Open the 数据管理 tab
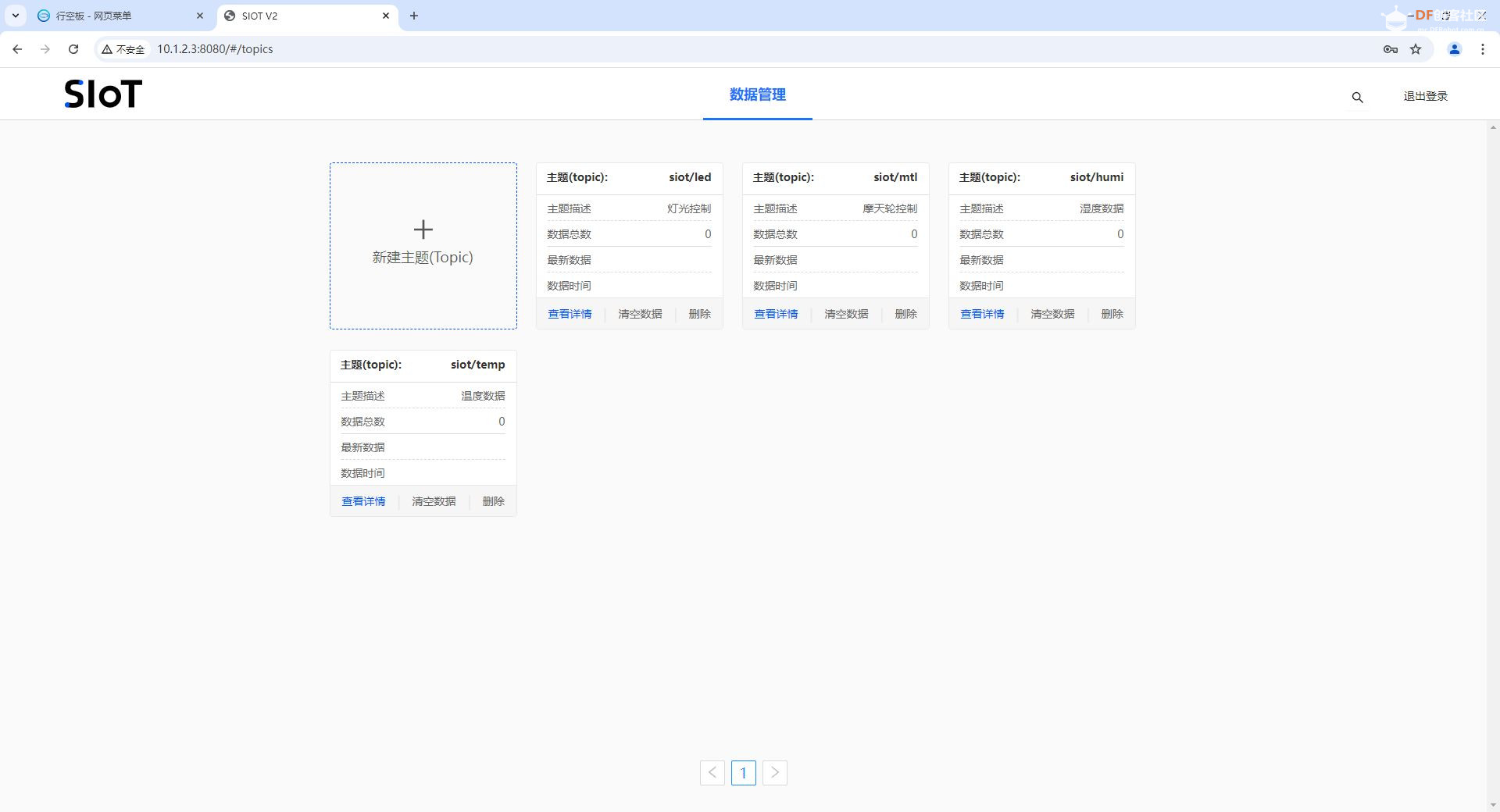This screenshot has height=812, width=1500. click(x=758, y=94)
